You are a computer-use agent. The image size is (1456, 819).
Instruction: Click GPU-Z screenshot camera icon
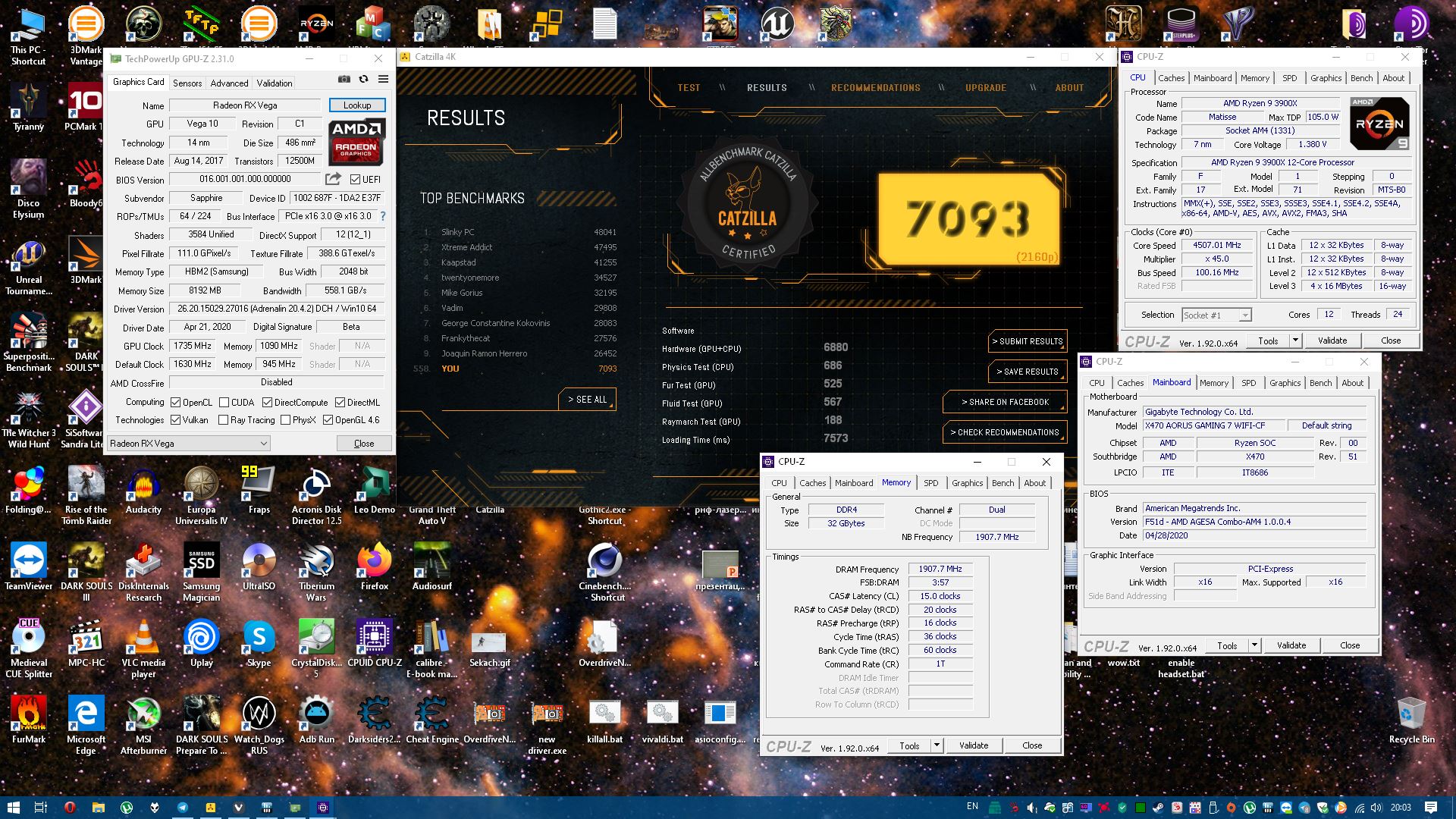[x=344, y=79]
